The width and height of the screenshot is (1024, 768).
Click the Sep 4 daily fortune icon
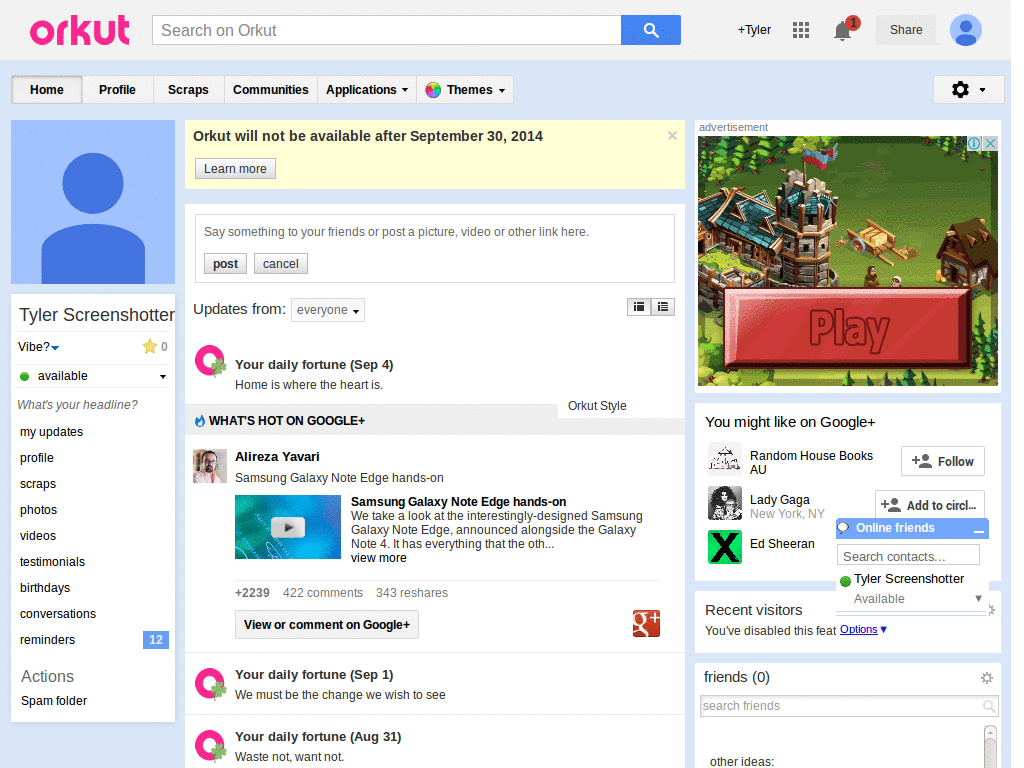click(210, 361)
